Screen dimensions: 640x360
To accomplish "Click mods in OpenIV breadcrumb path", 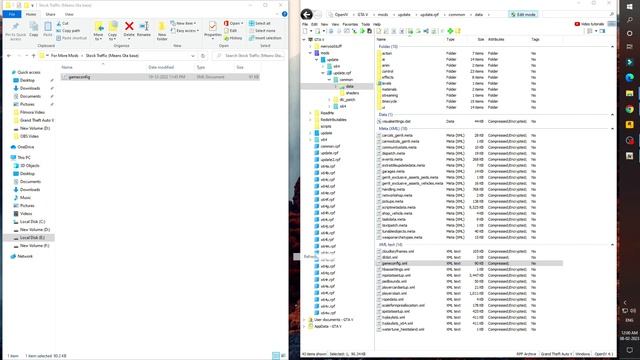I will click(382, 14).
